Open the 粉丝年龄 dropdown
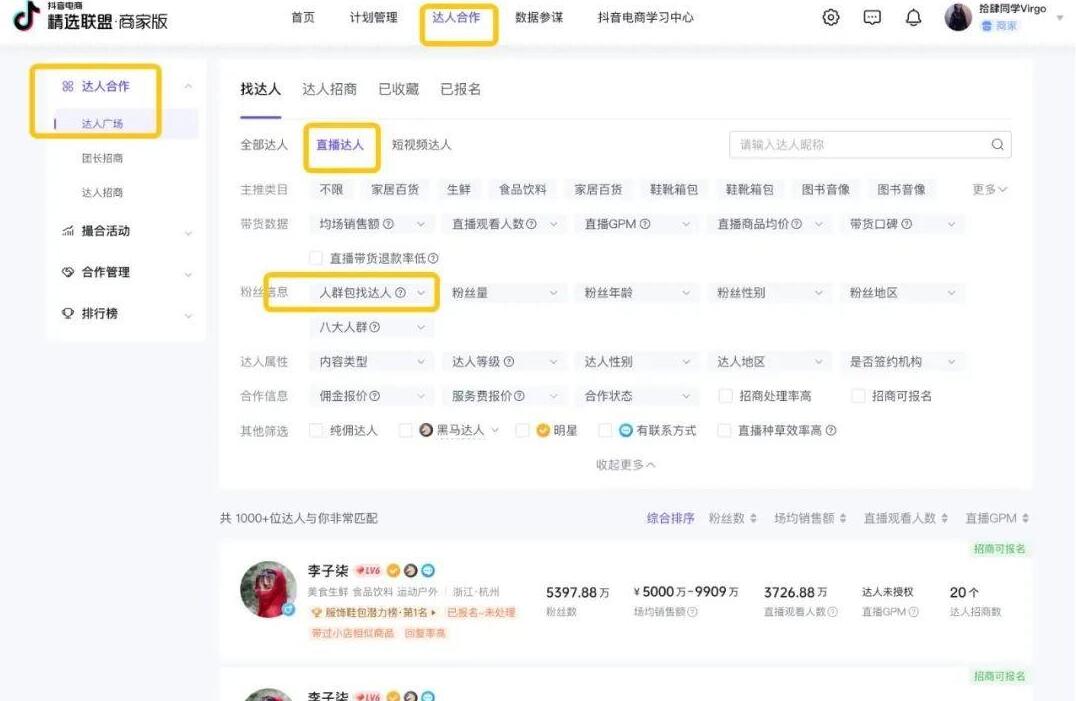 (637, 293)
